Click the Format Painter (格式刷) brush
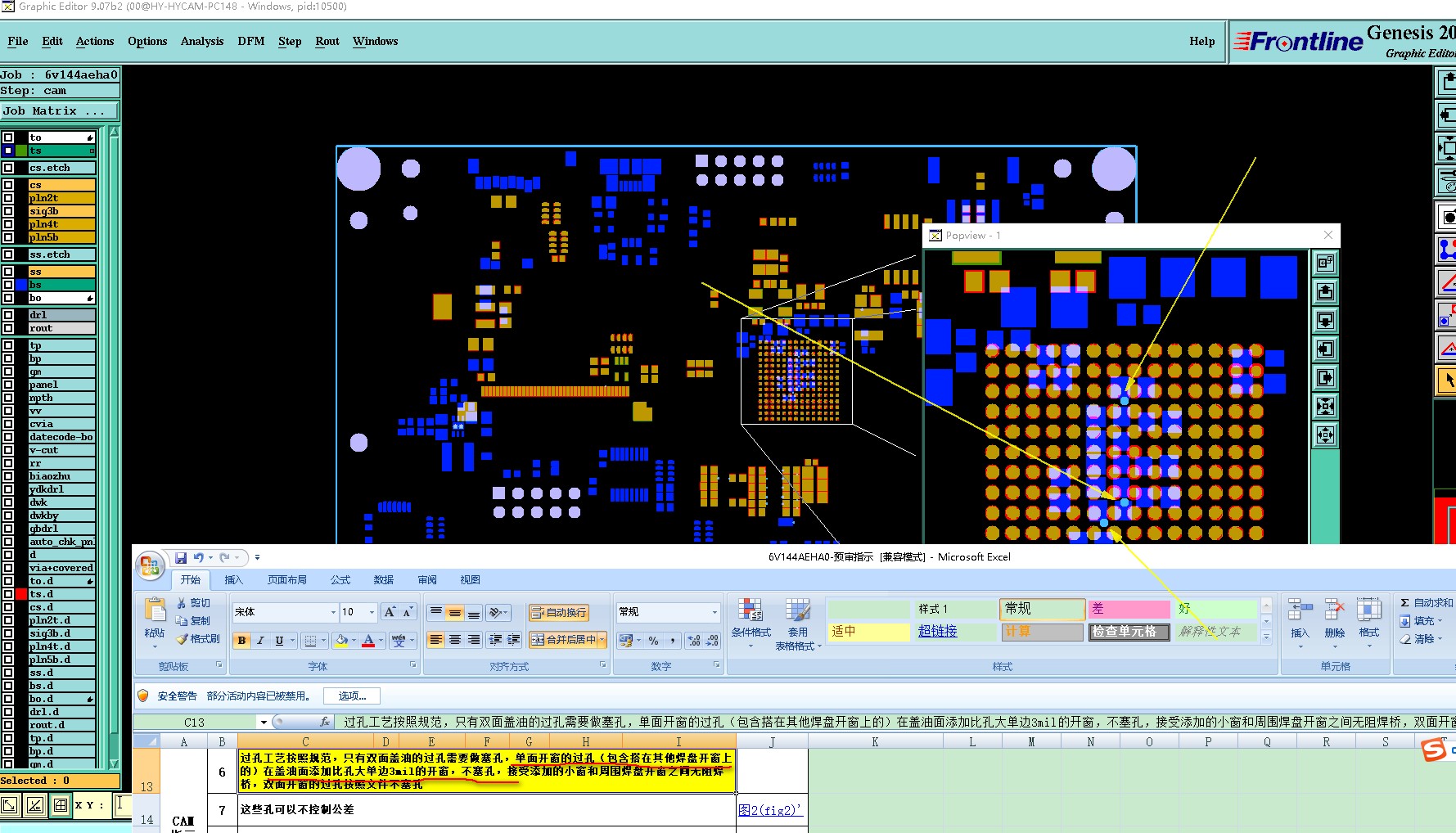Image resolution: width=1456 pixels, height=833 pixels. point(181,639)
